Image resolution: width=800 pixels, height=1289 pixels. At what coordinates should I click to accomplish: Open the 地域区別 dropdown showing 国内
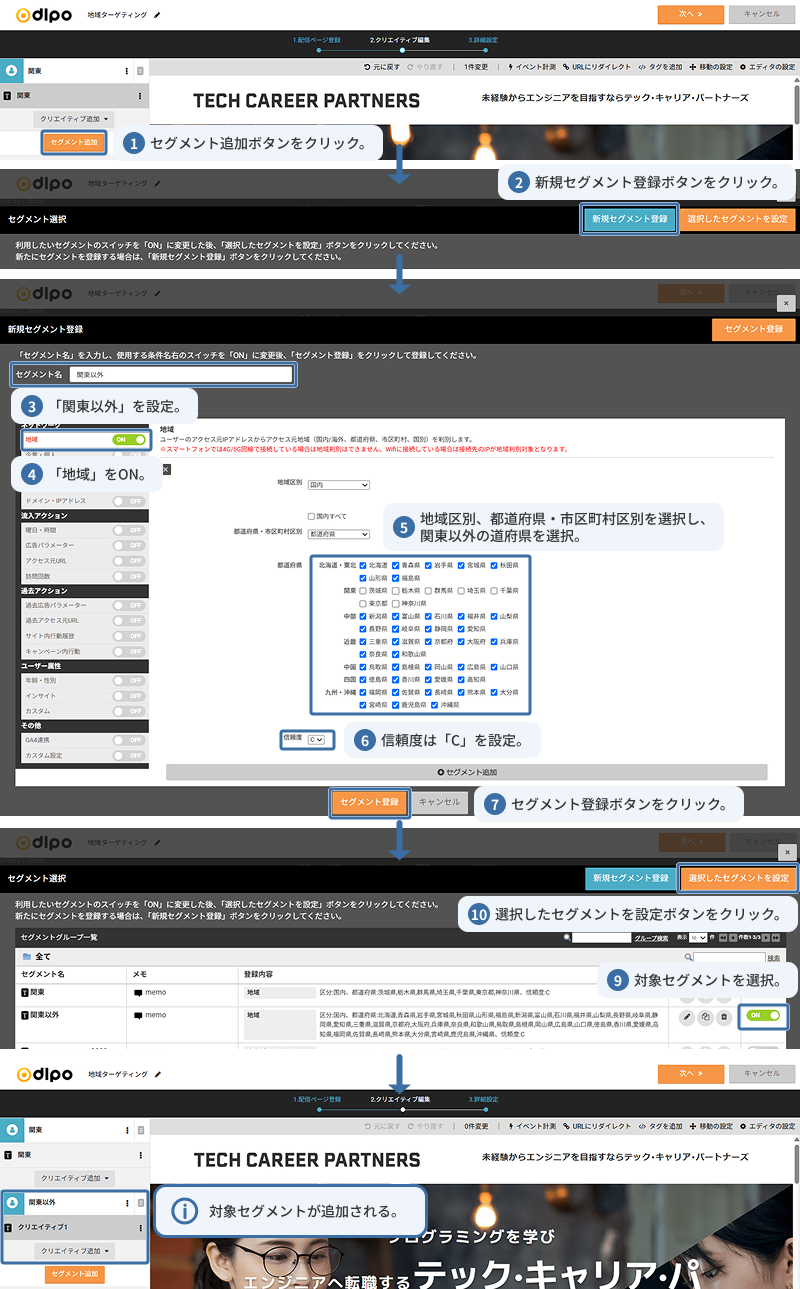pos(338,485)
